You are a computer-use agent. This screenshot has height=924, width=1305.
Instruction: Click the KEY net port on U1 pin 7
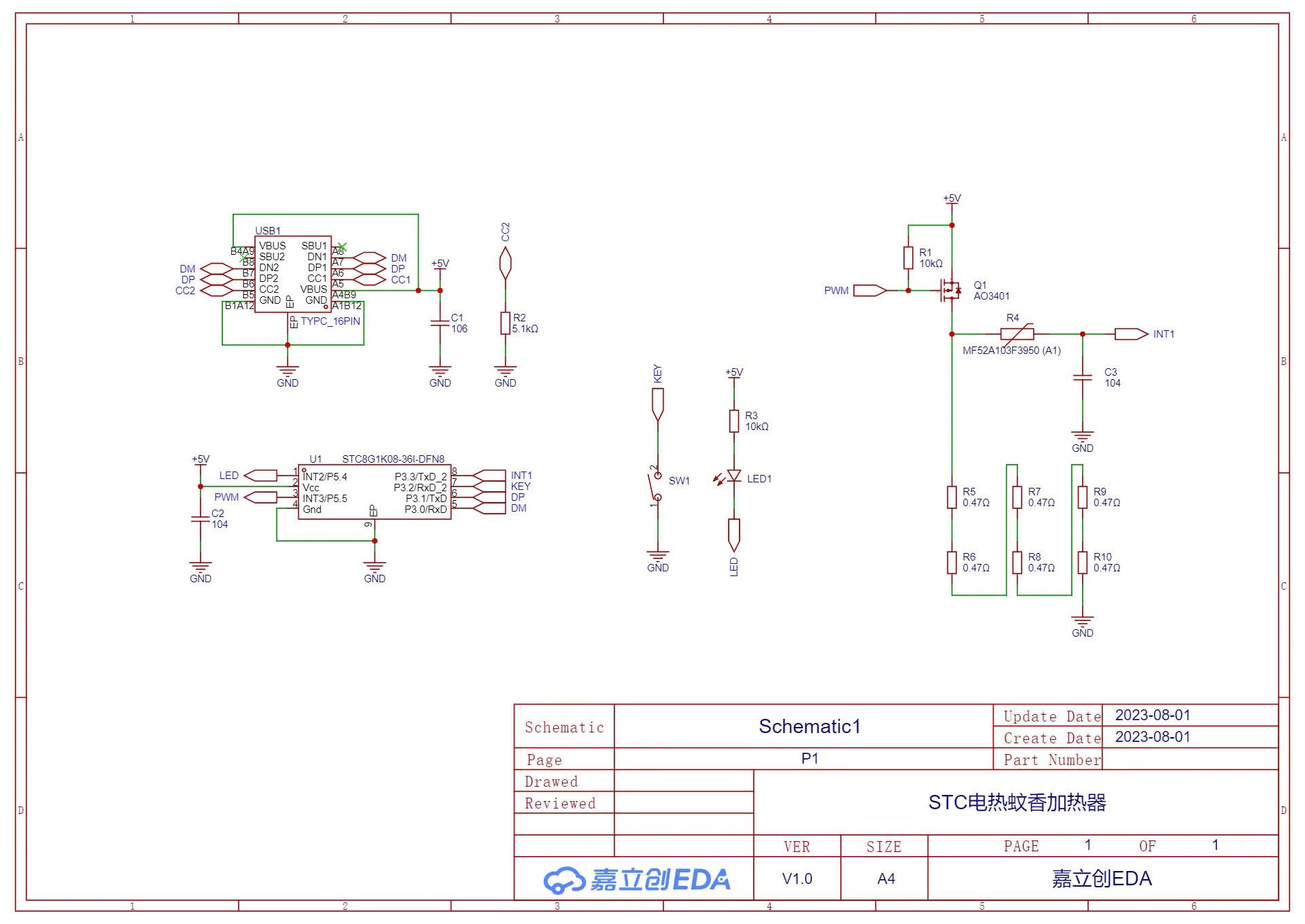pos(489,486)
